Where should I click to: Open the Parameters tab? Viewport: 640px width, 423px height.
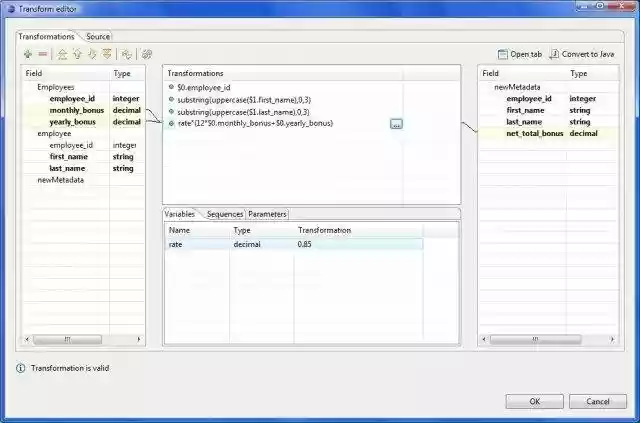coord(267,214)
